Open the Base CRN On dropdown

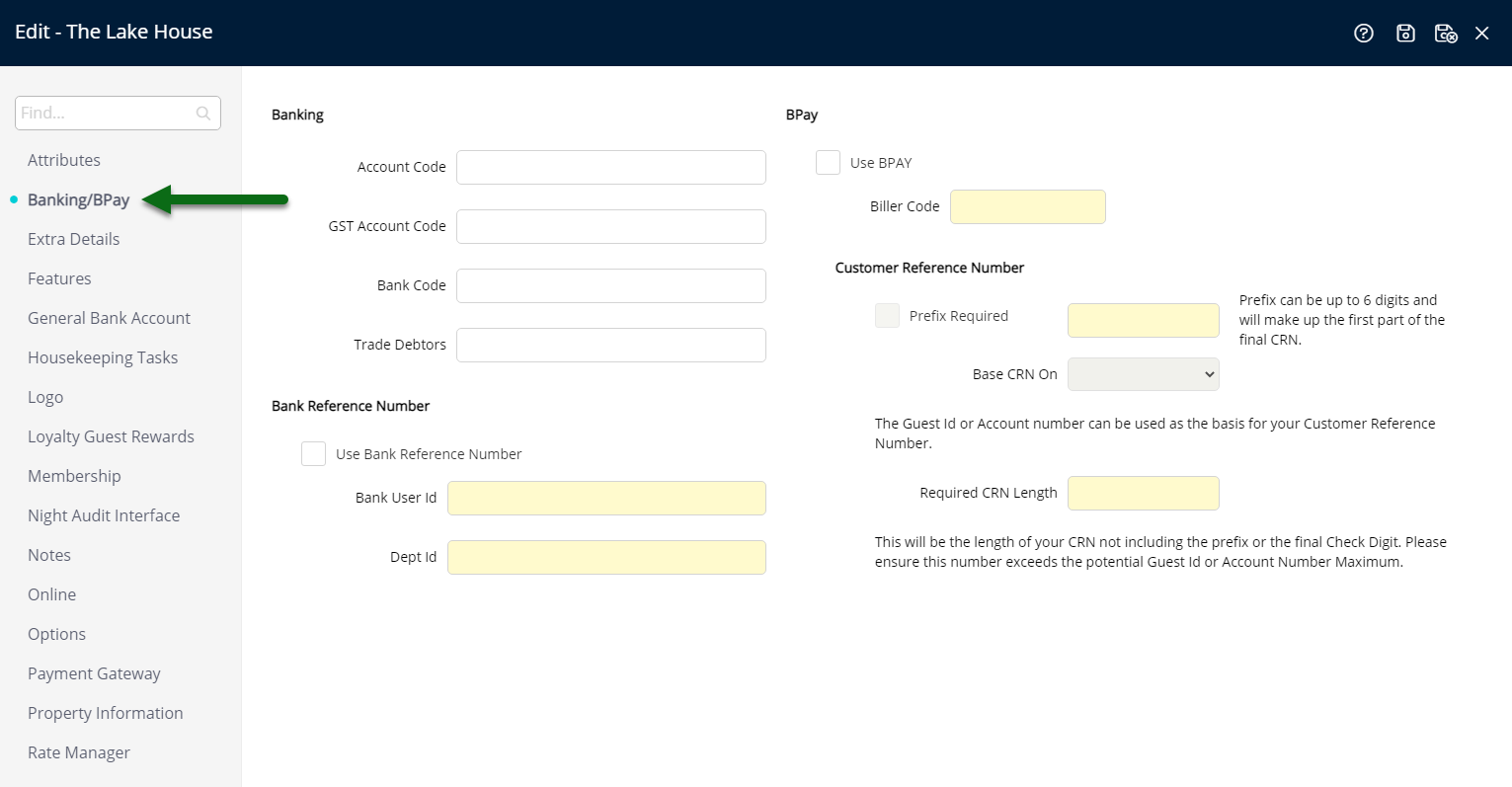tap(1144, 374)
